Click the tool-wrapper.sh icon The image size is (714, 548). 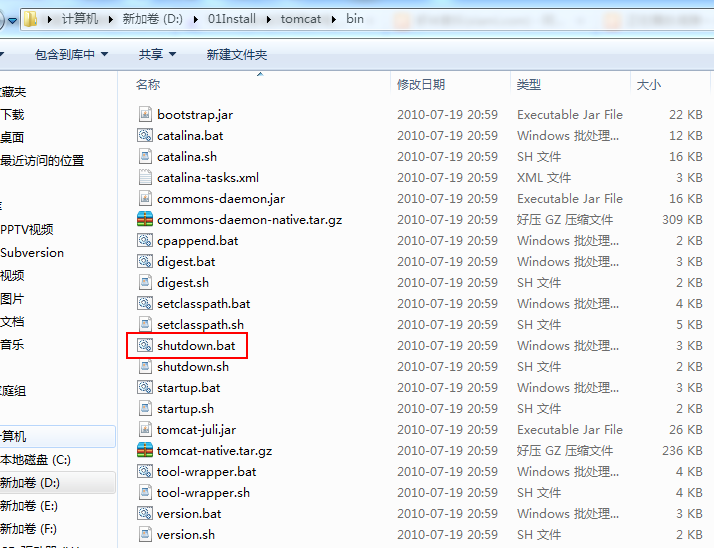(x=145, y=492)
